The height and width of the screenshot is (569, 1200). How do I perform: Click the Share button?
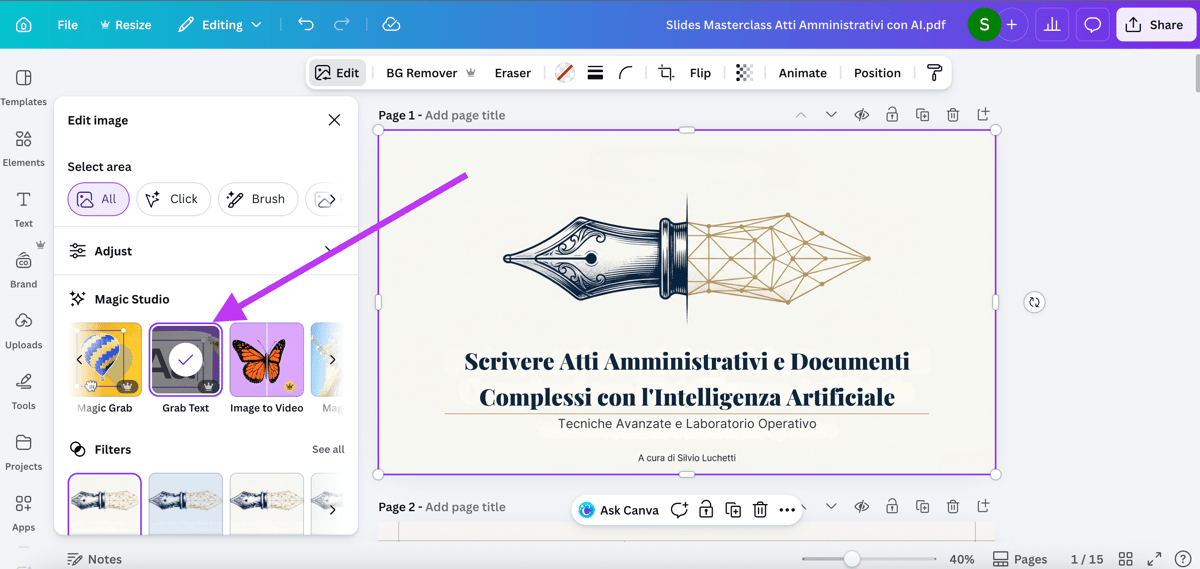pos(1155,25)
